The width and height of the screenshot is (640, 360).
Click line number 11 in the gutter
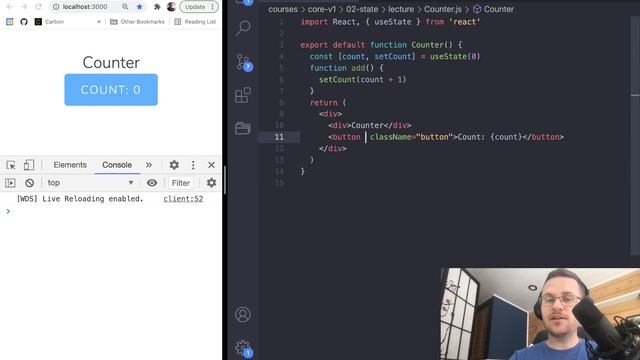click(x=279, y=137)
